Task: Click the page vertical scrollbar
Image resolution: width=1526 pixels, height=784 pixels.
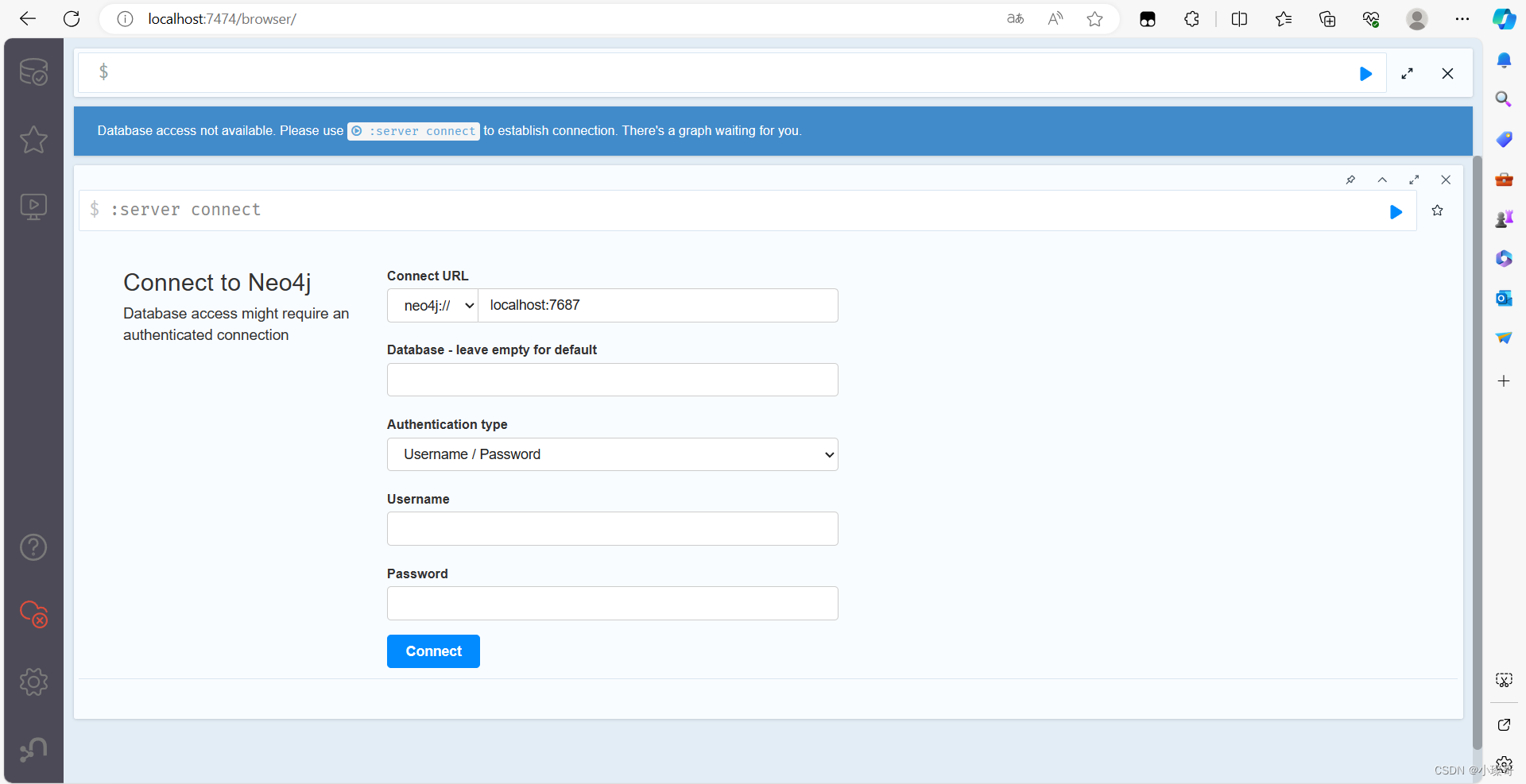Action: click(x=1478, y=453)
